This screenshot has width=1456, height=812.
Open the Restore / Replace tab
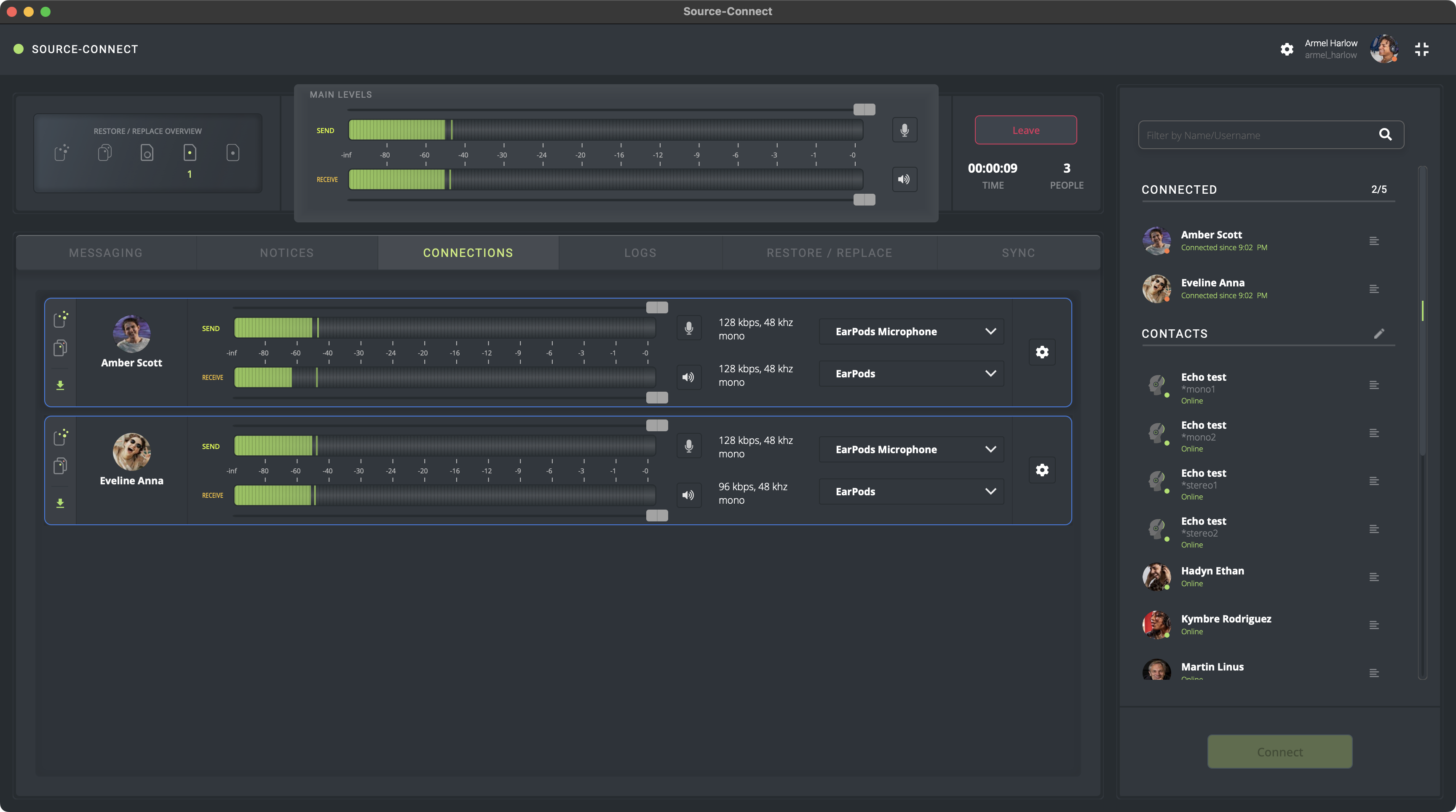point(829,253)
